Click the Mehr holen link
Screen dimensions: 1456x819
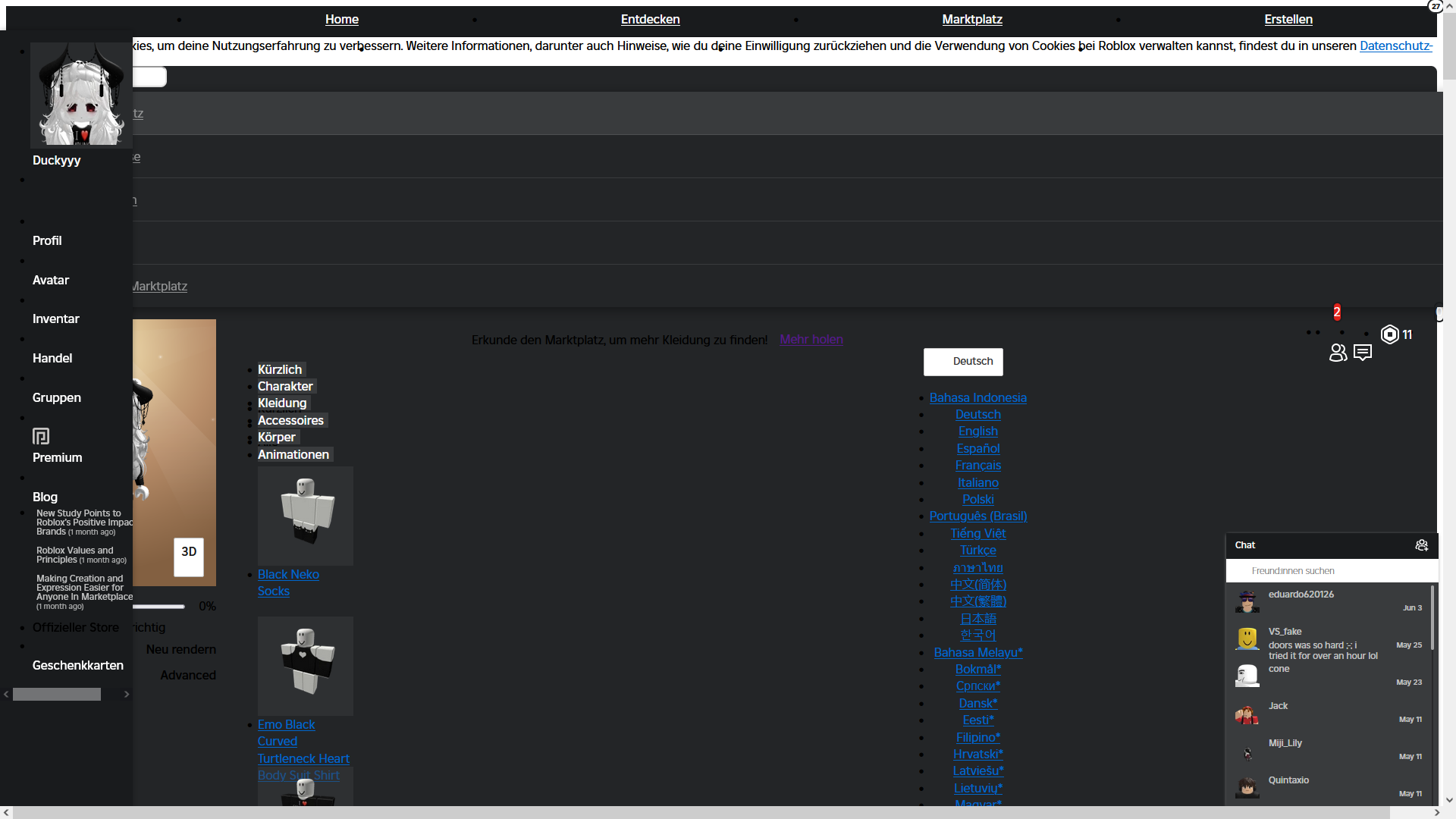811,339
